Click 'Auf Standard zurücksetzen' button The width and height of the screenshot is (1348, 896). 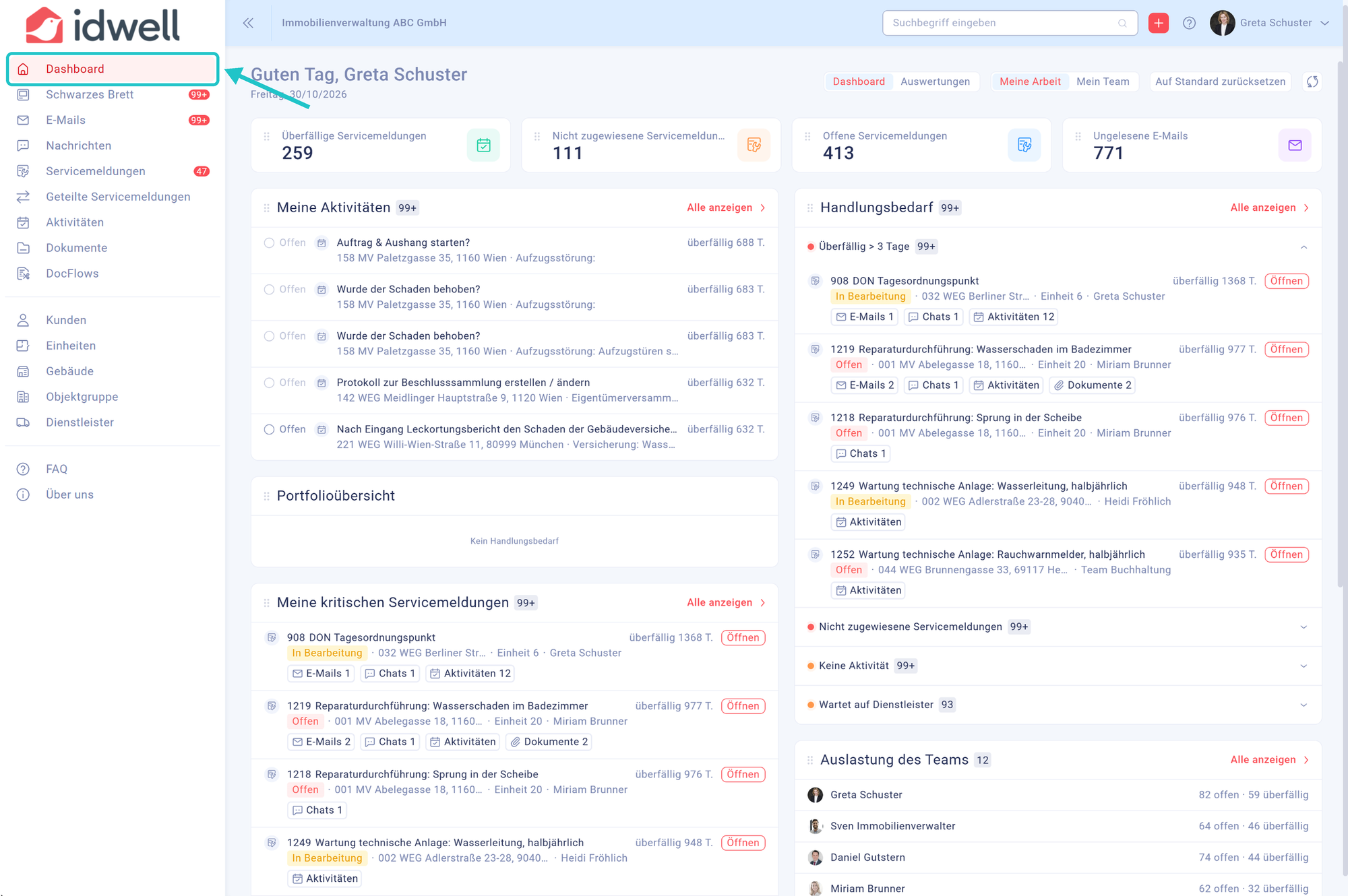tap(1220, 82)
